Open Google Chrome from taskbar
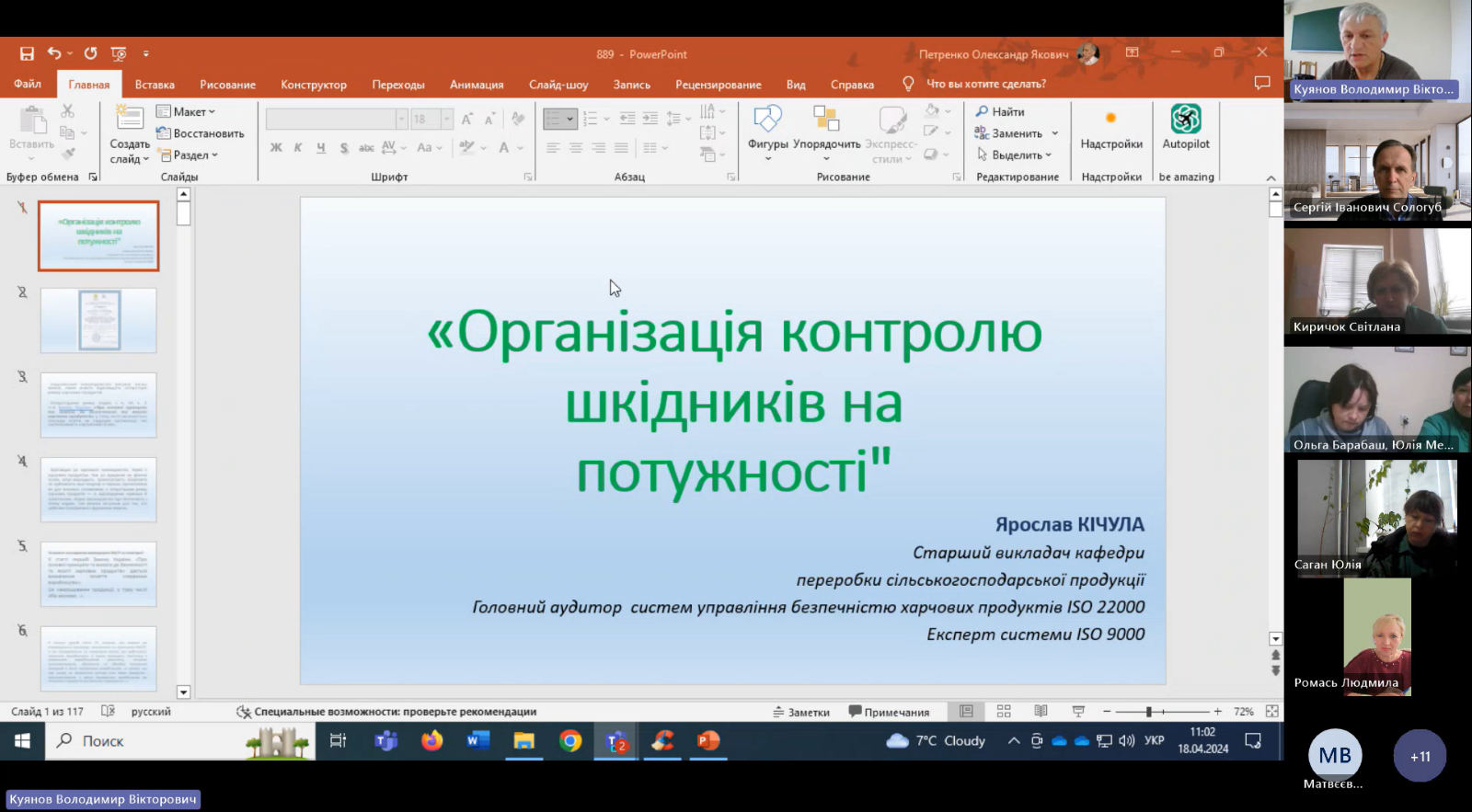1472x812 pixels. 570,741
